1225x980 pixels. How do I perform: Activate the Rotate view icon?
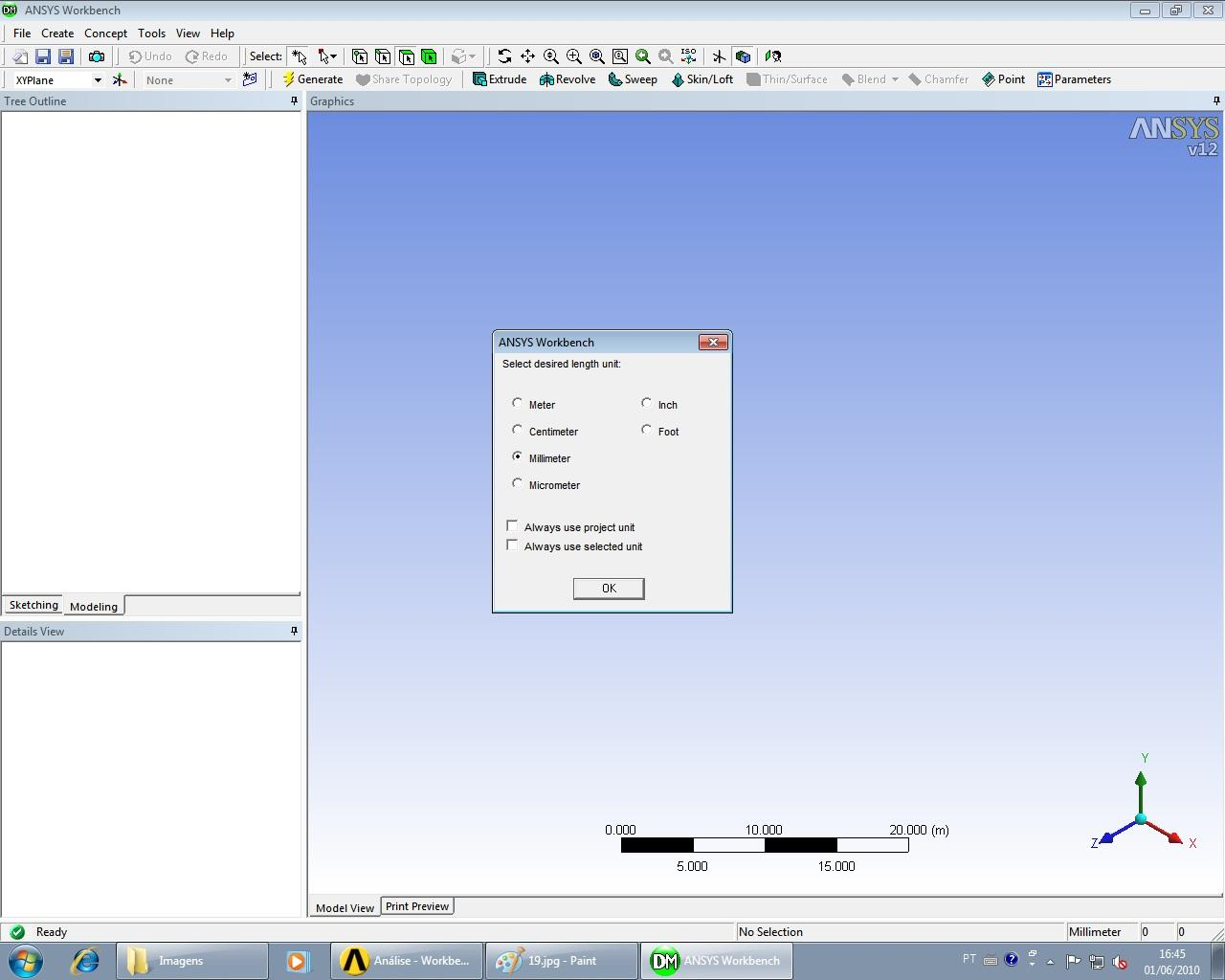point(504,56)
